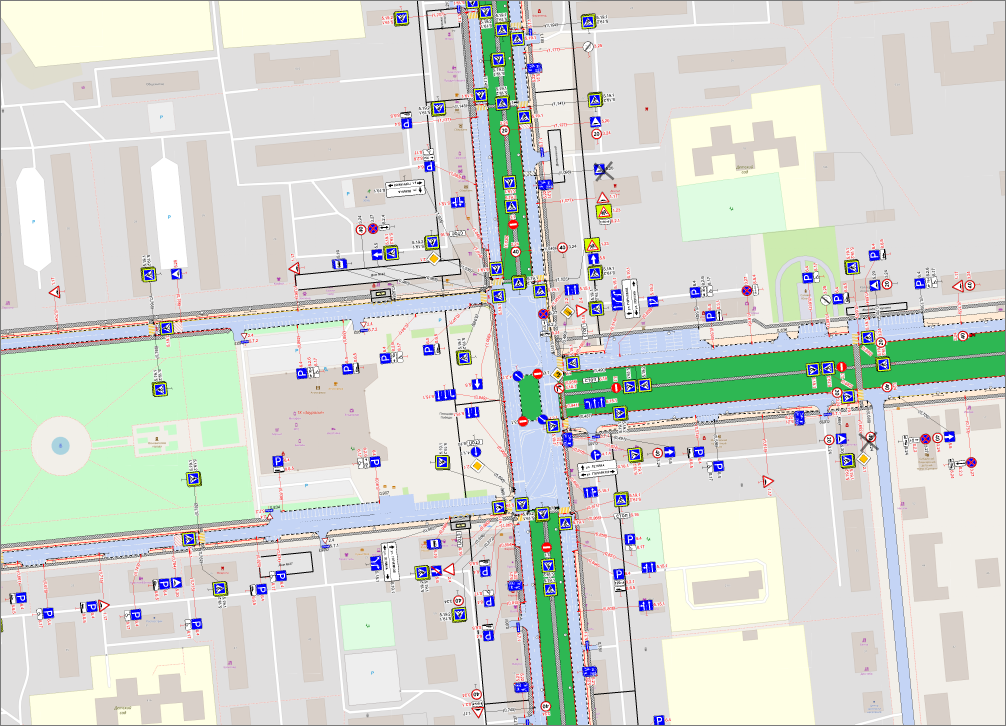Screen dimensions: 1006x726
Task: Click the white end-of-restrictions circle at the top
Action: (588, 47)
